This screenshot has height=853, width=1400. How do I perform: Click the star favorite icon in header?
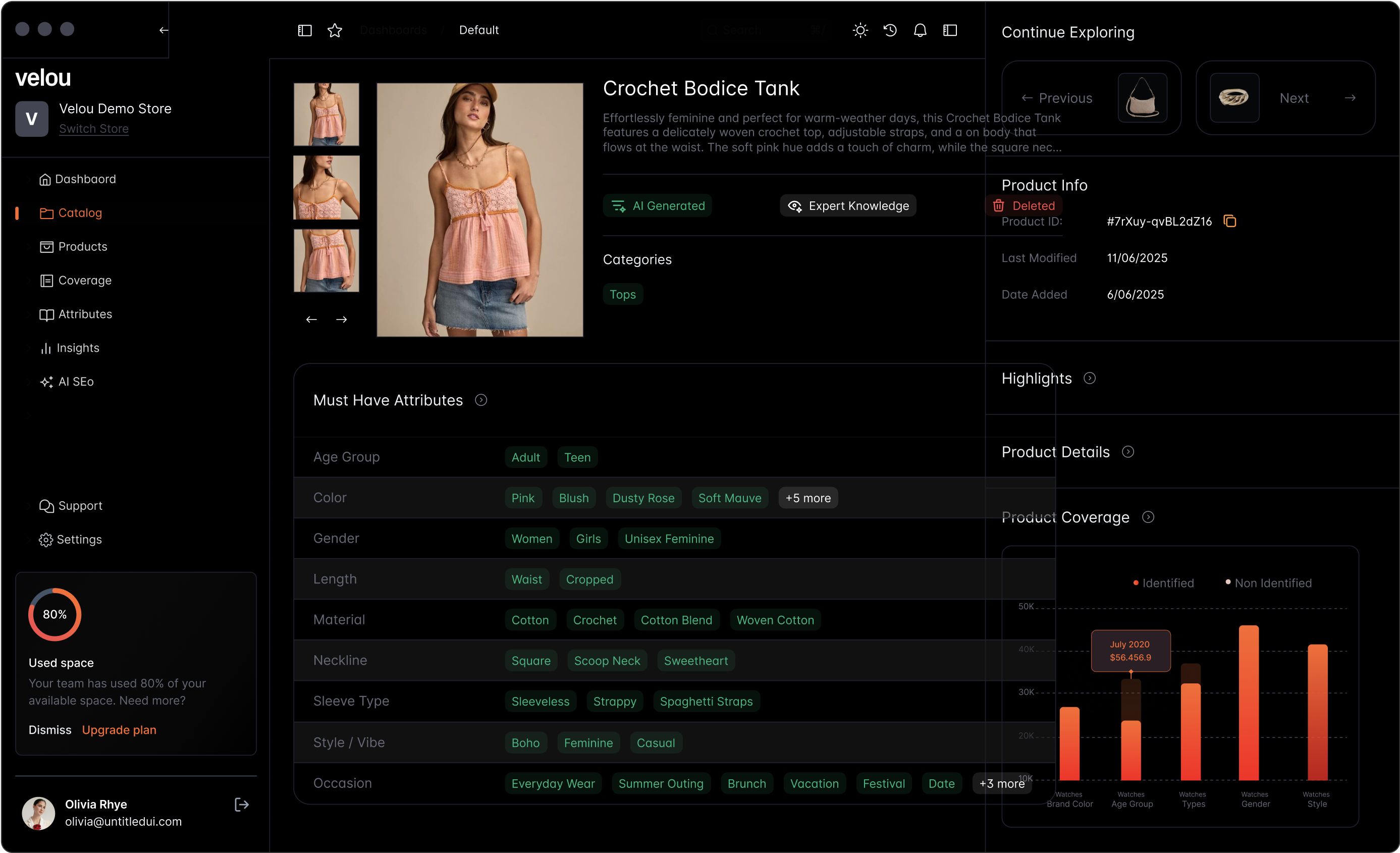pos(335,30)
